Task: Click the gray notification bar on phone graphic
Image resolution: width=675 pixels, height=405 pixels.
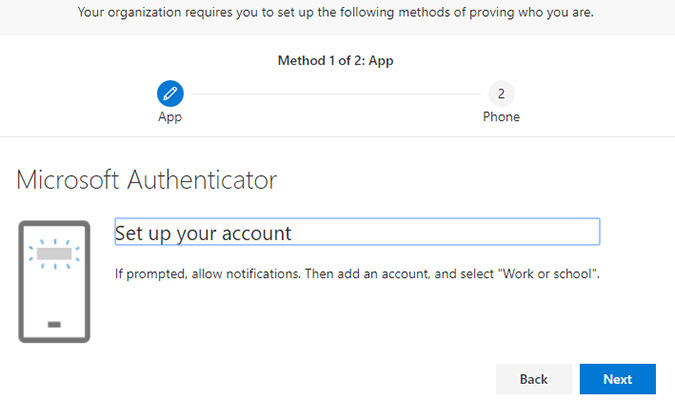Action: (54, 254)
